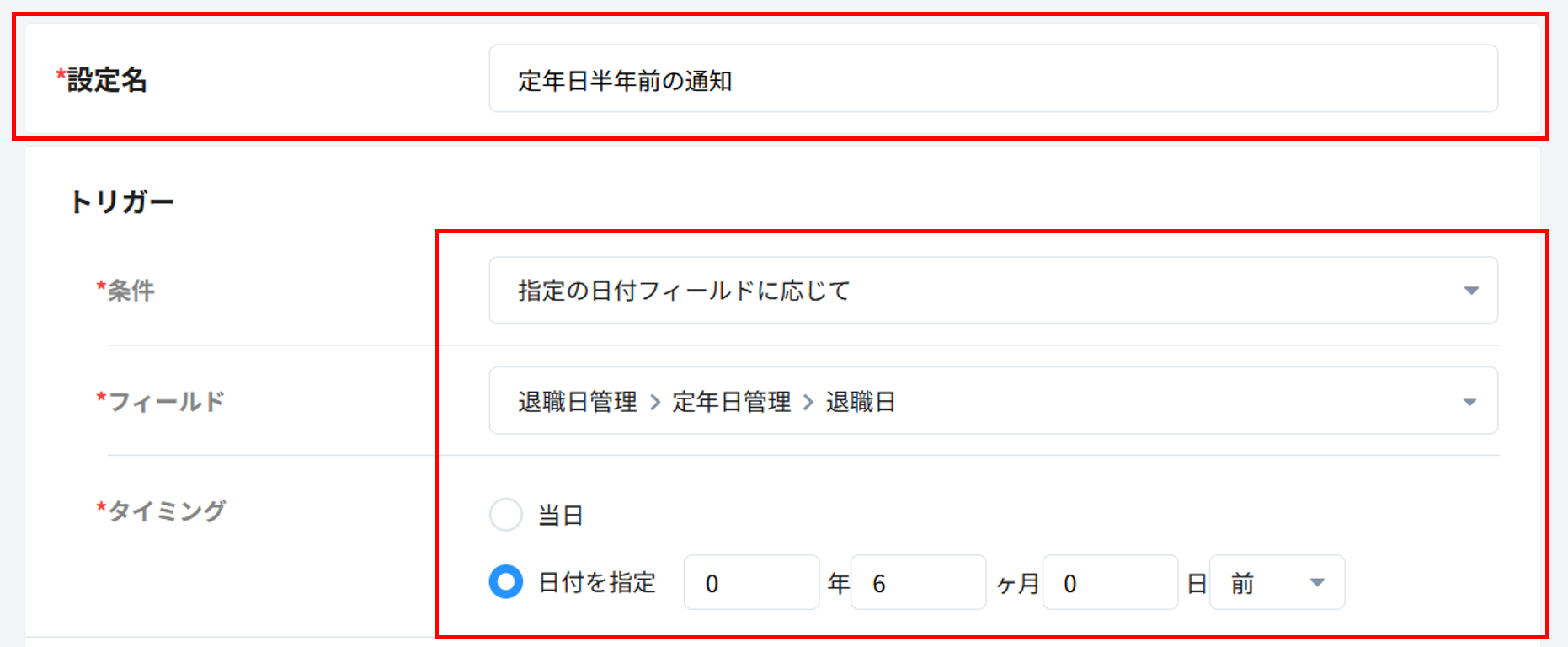Click the arrow icon of フィールド dropdown

pos(1469,402)
